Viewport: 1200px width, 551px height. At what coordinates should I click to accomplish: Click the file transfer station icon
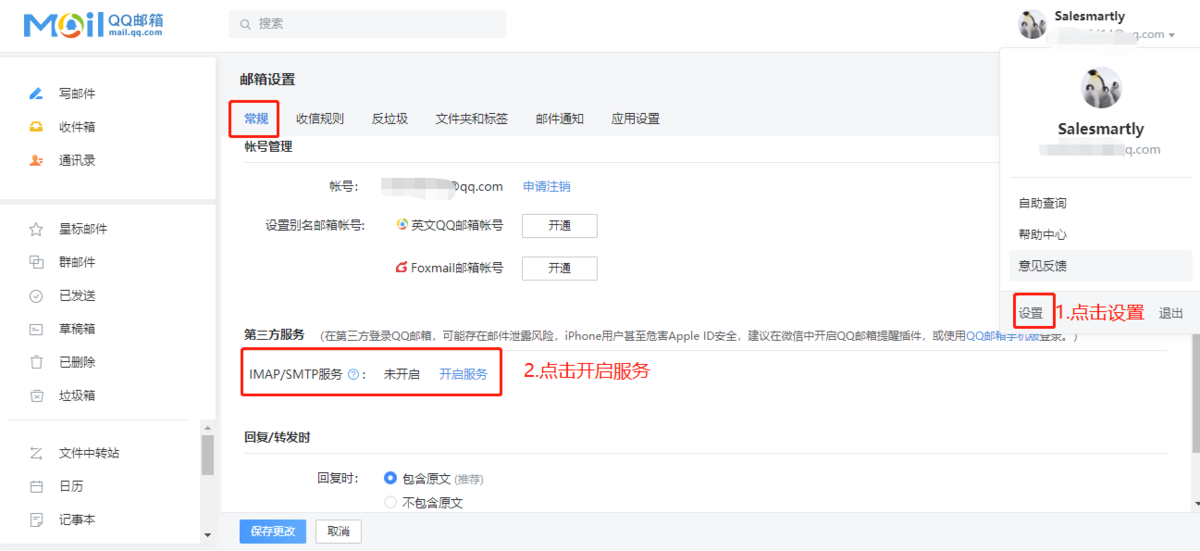click(x=36, y=453)
